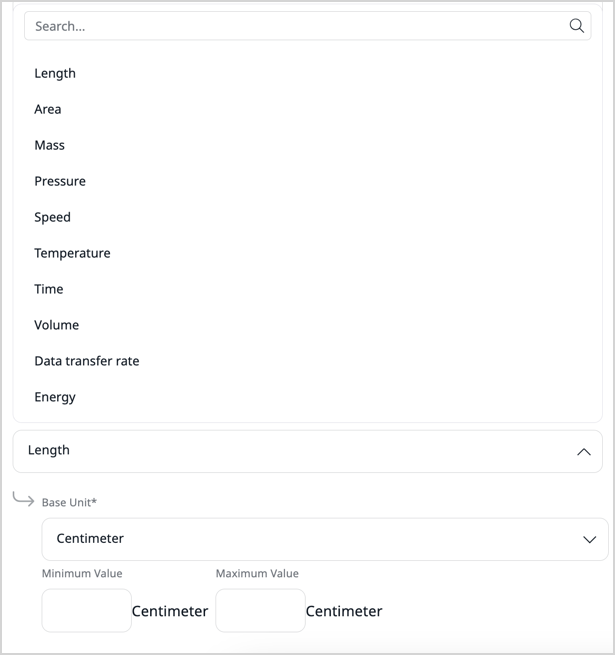Click the Length selected value field
The width and height of the screenshot is (615, 655).
click(290, 451)
